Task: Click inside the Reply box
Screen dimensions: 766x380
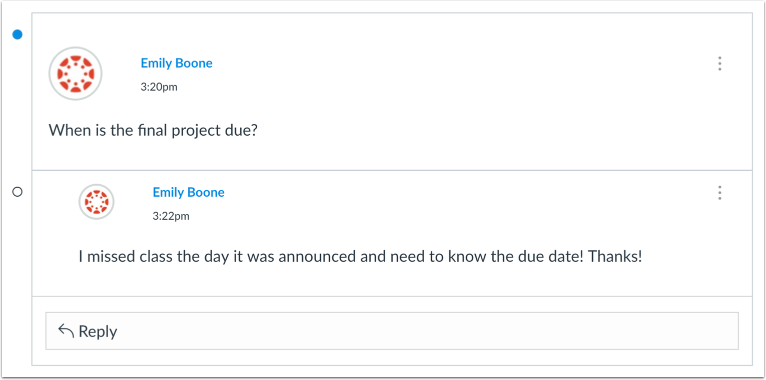Action: 392,331
